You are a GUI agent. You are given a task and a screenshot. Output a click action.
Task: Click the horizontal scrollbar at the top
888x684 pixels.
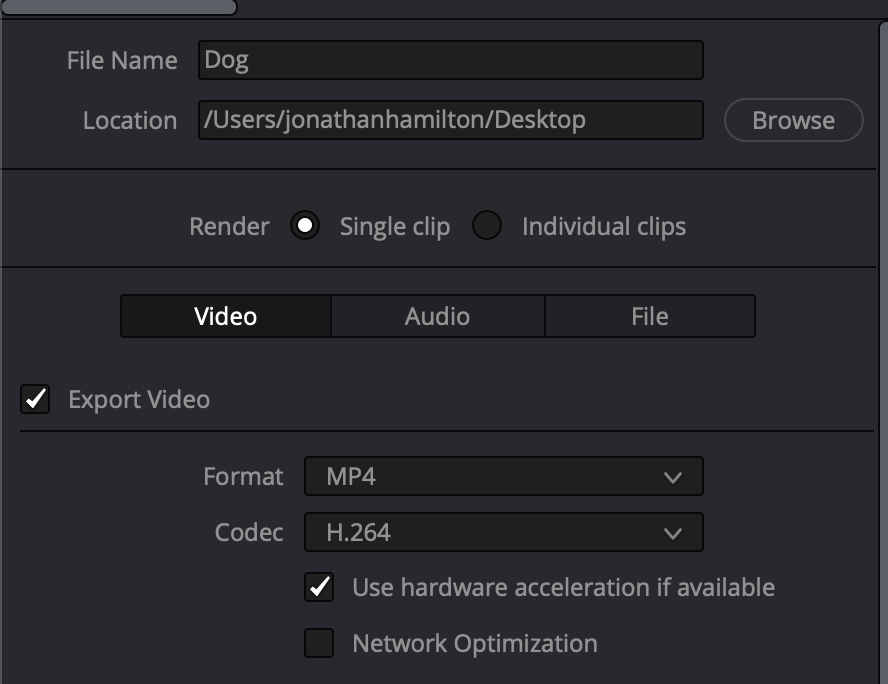click(119, 7)
